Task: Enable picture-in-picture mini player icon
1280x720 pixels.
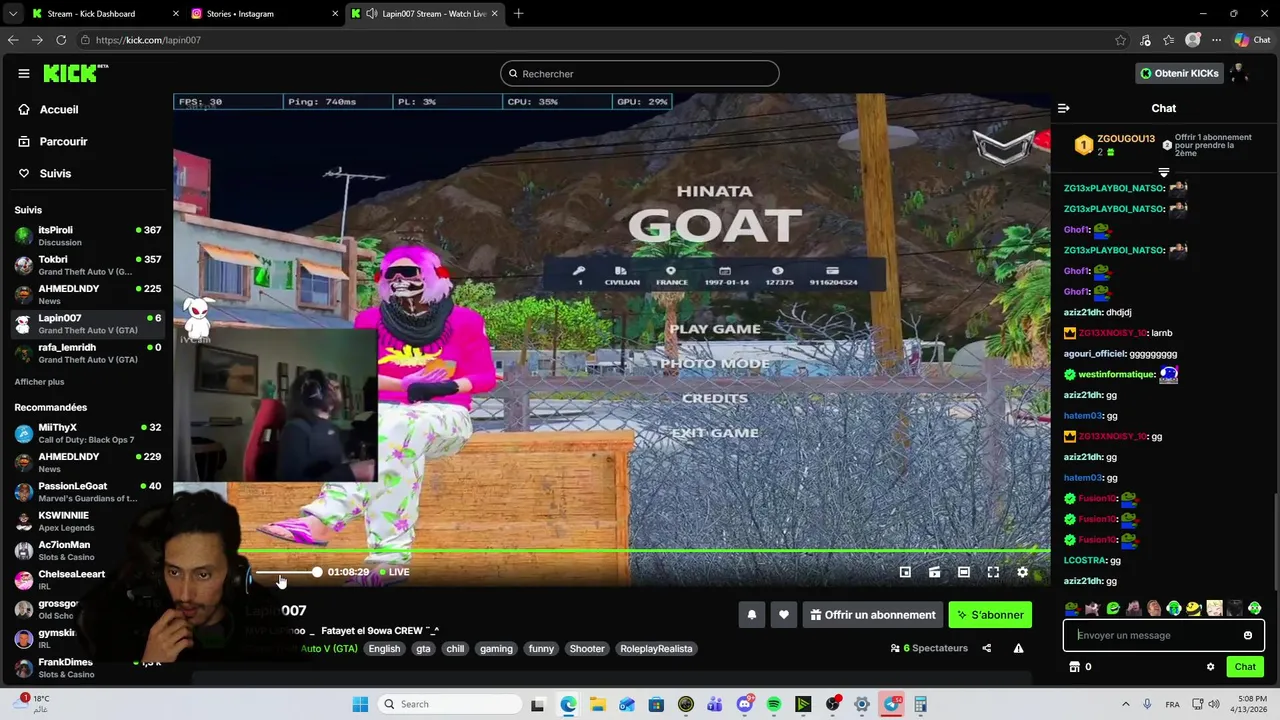Action: [905, 572]
